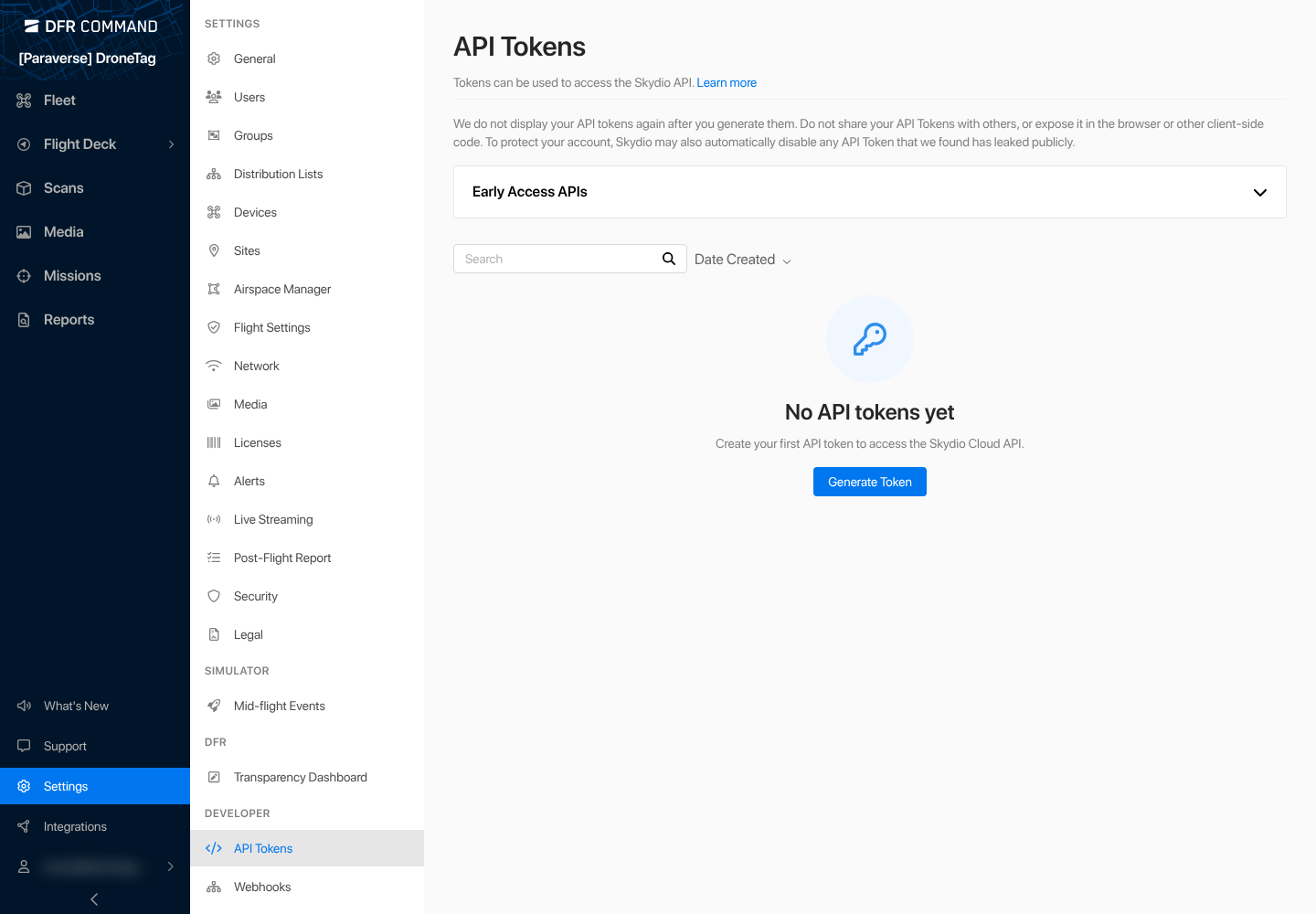1316x914 pixels.
Task: Click the Flight Settings shield-check icon
Action: click(214, 327)
